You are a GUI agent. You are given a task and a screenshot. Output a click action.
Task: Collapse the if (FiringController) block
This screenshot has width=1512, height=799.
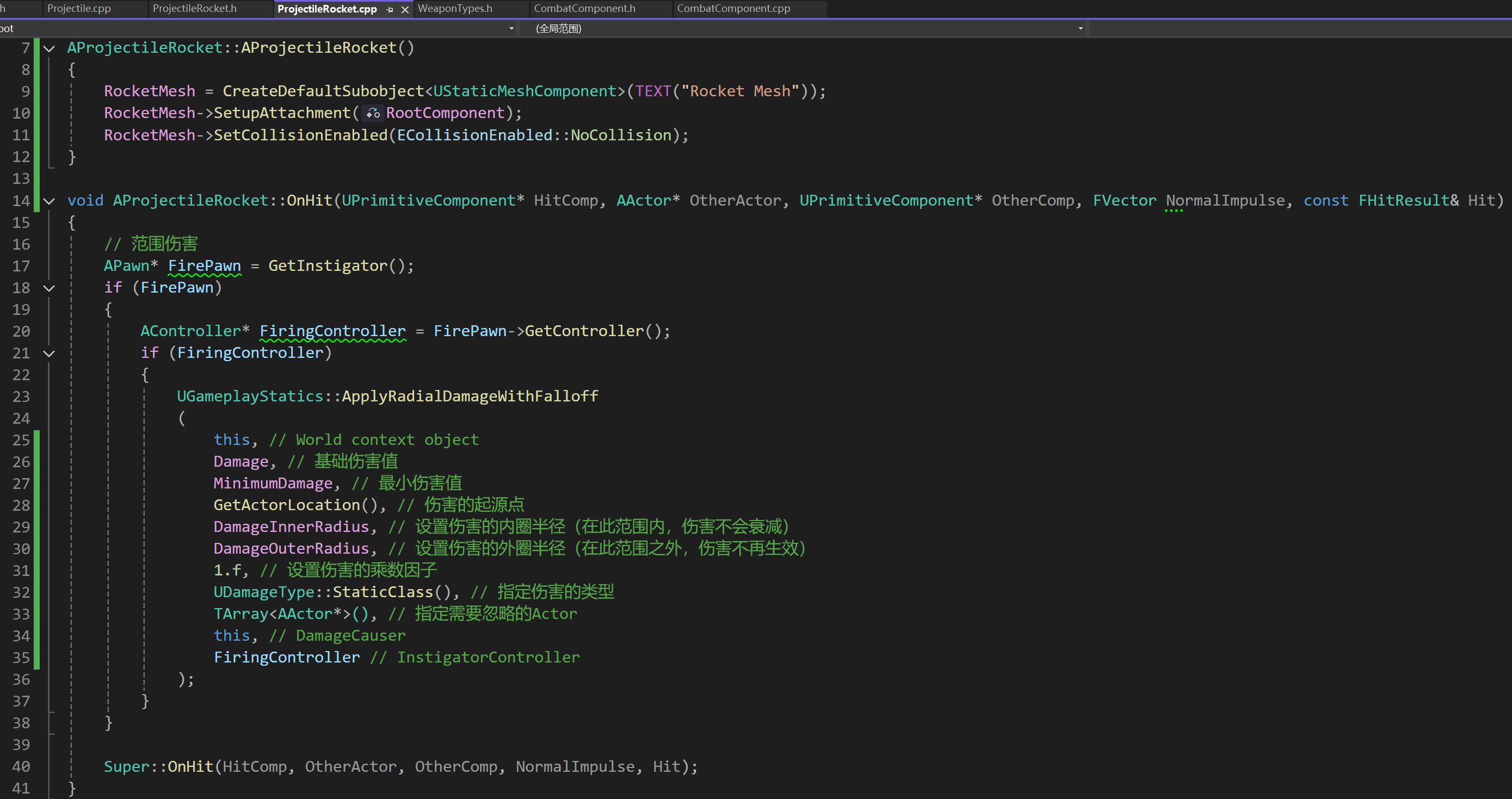(50, 353)
